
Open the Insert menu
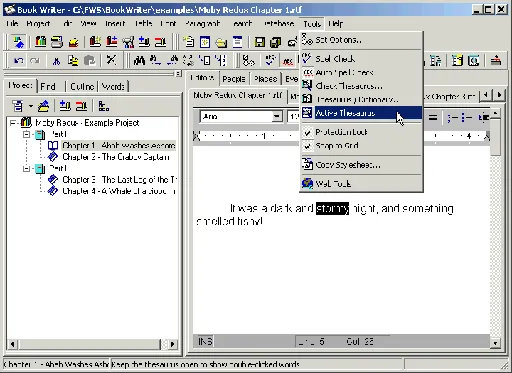tap(115, 24)
